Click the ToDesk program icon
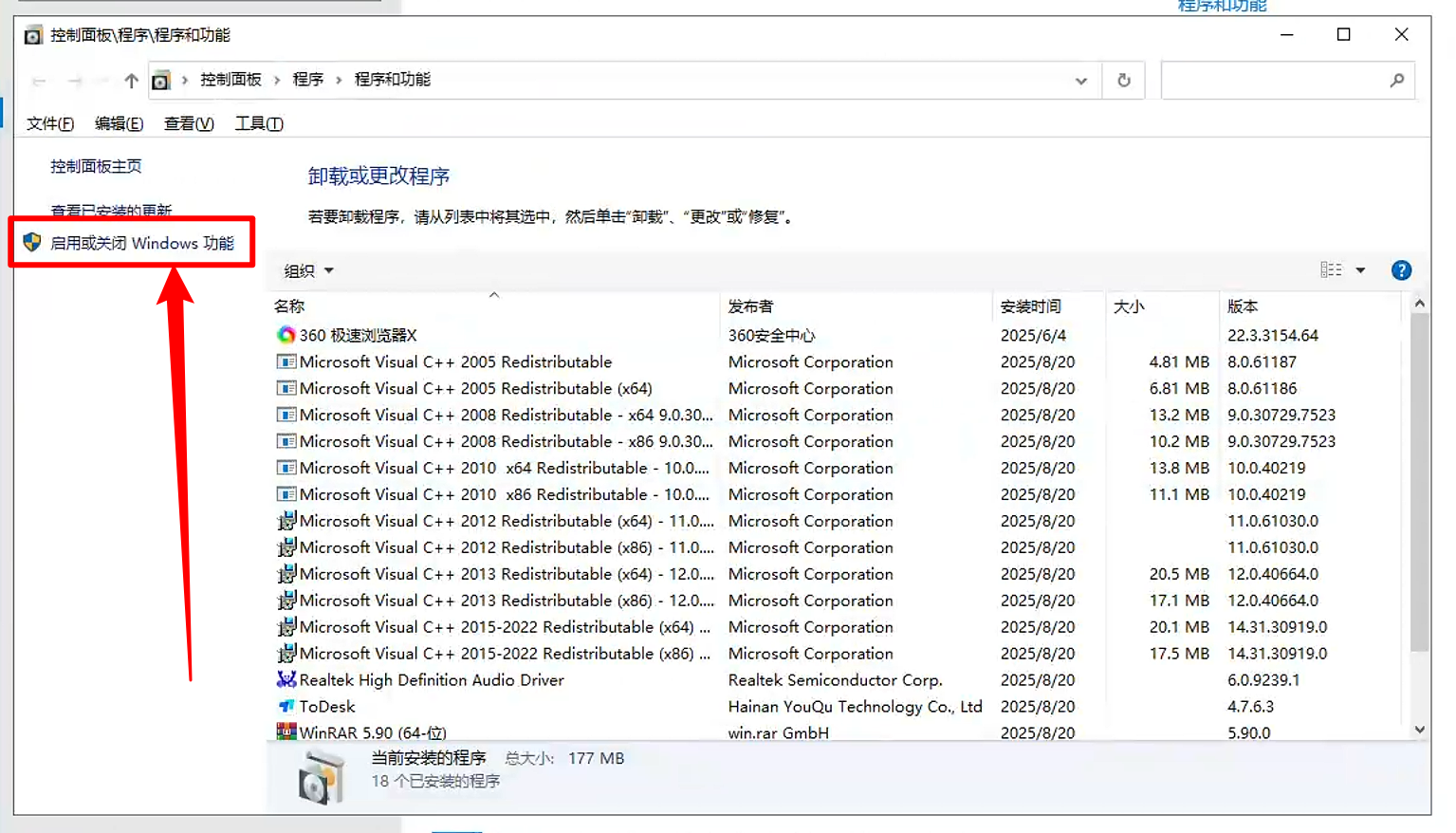The width and height of the screenshot is (1456, 833). coord(286,706)
